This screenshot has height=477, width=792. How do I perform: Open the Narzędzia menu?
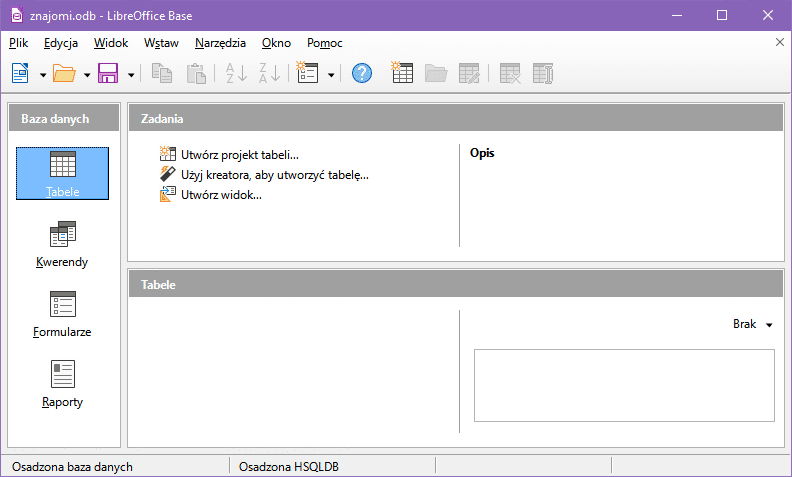[x=220, y=43]
